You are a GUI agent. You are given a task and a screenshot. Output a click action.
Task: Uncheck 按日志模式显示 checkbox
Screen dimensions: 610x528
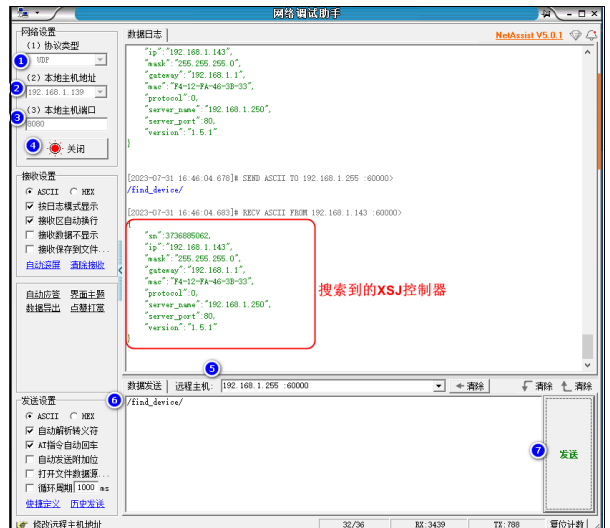tap(30, 206)
